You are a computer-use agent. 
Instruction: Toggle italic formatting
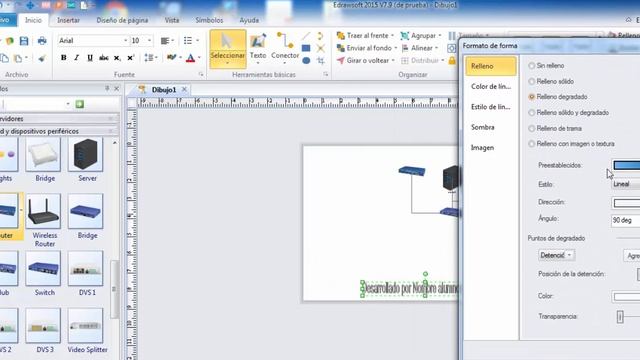[76, 58]
